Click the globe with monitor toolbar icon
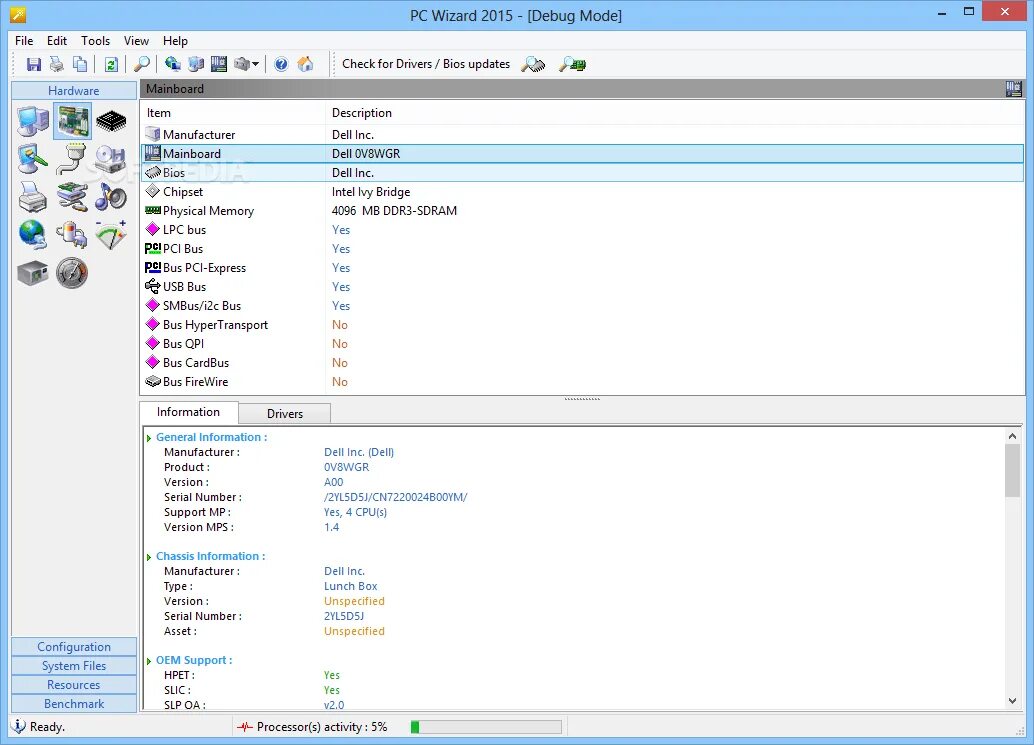The image size is (1034, 745). coord(173,64)
